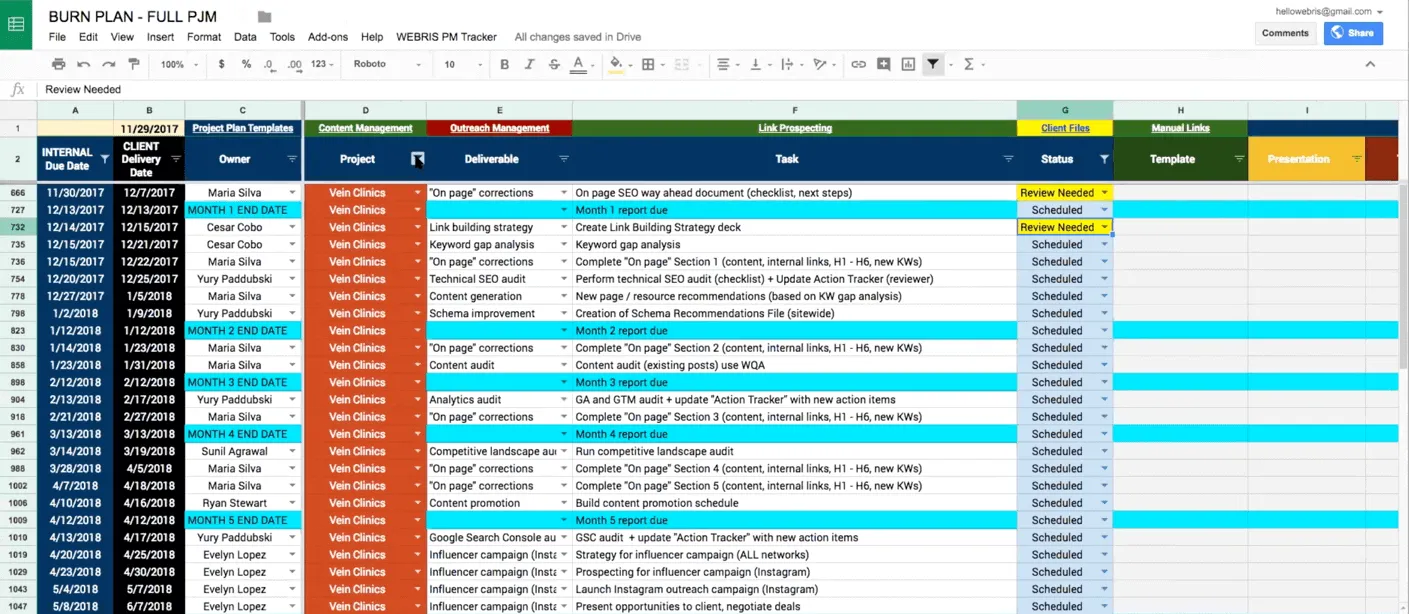
Task: Click the insert chart icon
Action: click(x=908, y=64)
